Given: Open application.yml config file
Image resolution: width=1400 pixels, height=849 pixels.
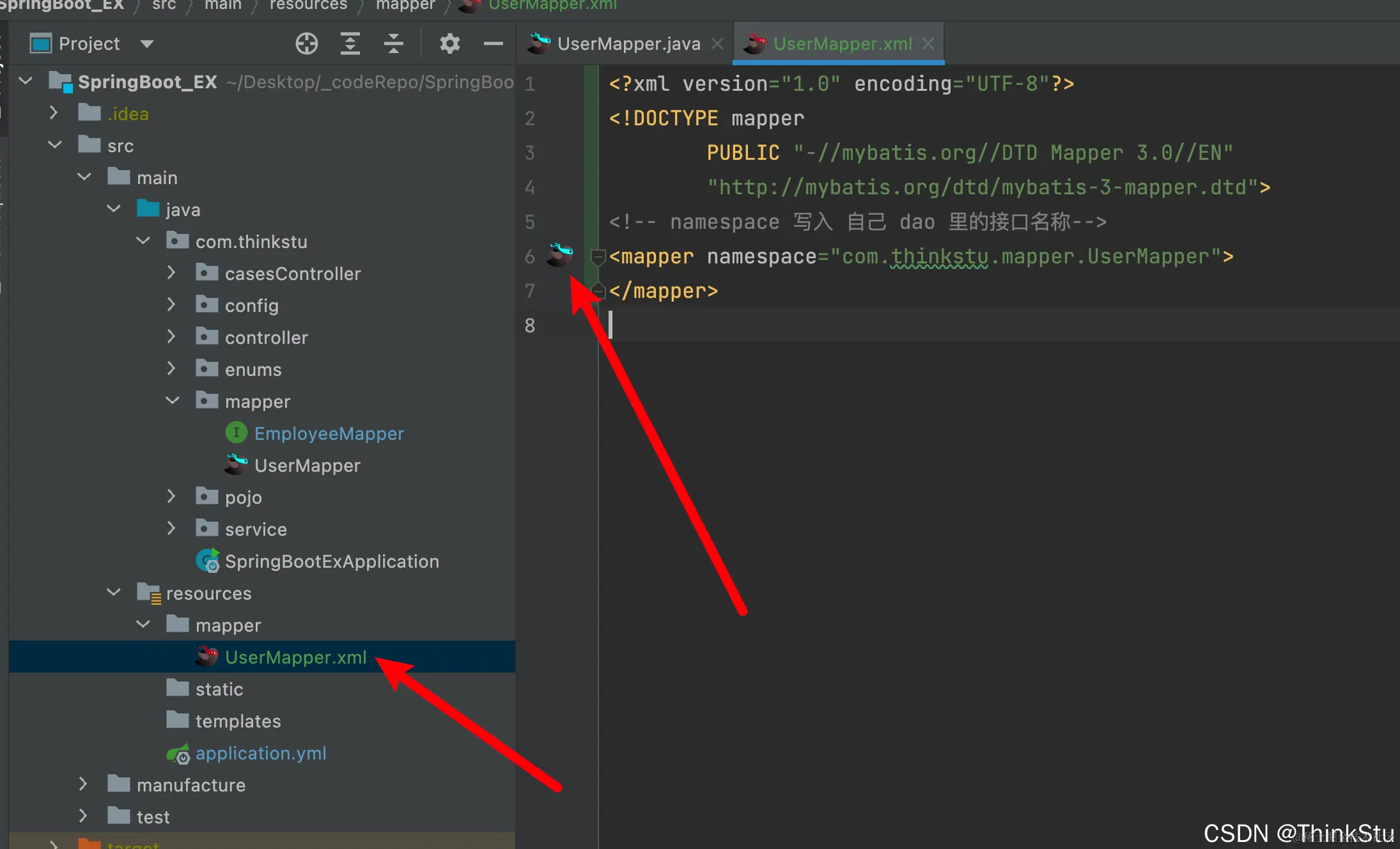Looking at the screenshot, I should pyautogui.click(x=260, y=753).
